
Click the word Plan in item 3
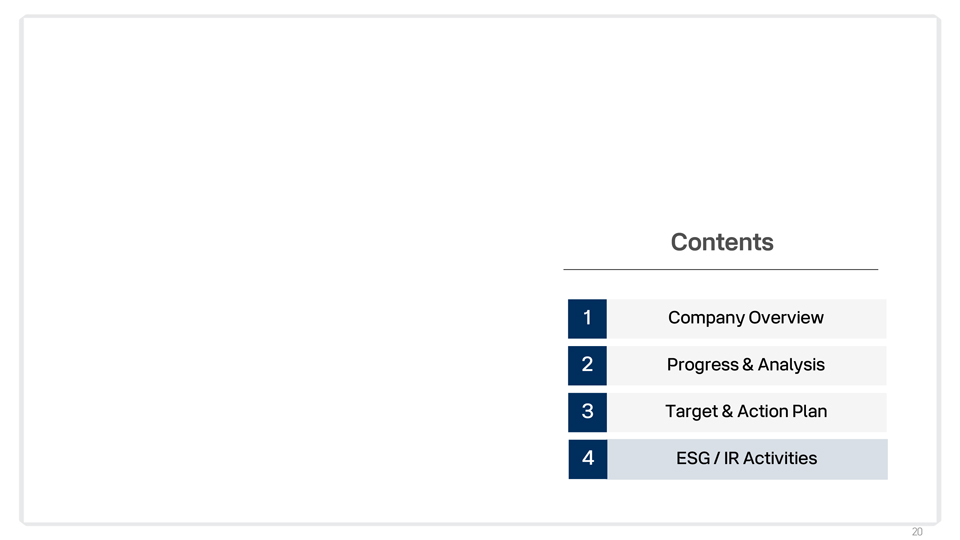809,411
